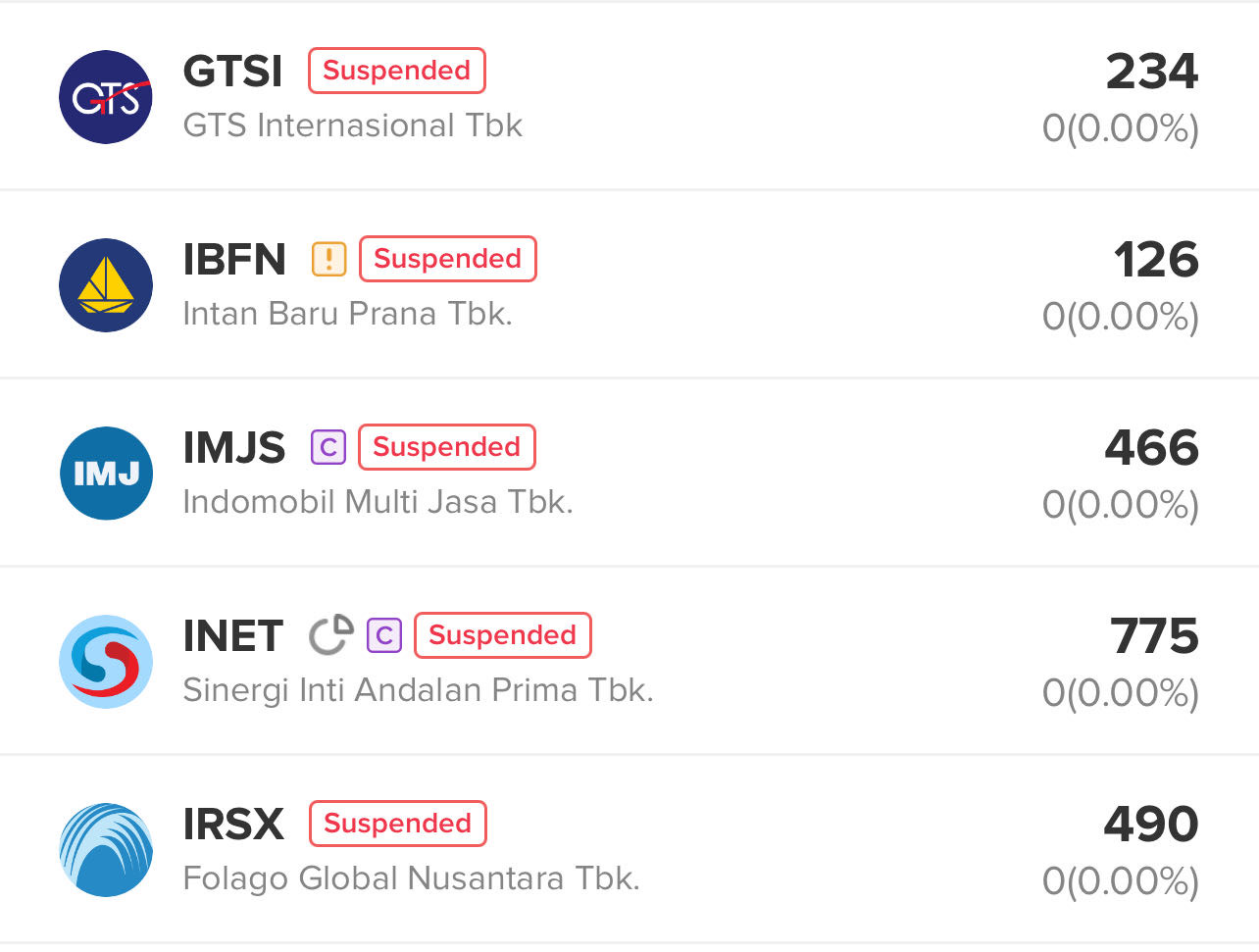
Task: Click the IMJ blue circle logo
Action: [x=106, y=474]
